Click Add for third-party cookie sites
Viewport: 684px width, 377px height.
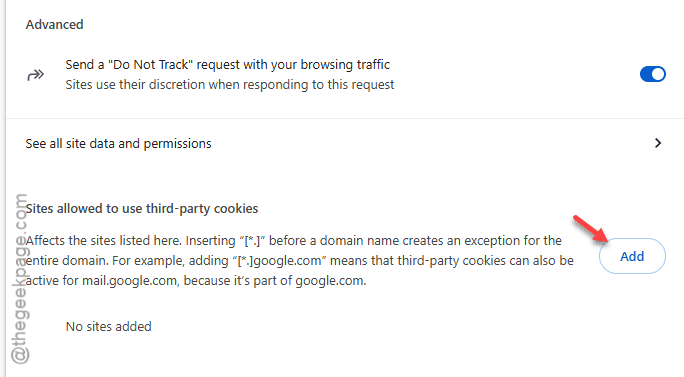click(632, 256)
